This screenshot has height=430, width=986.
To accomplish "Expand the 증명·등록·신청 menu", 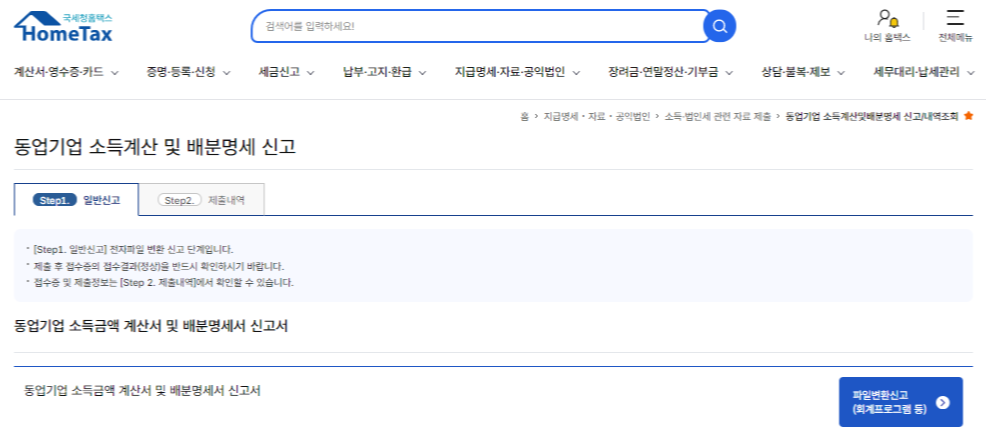I will [x=188, y=72].
